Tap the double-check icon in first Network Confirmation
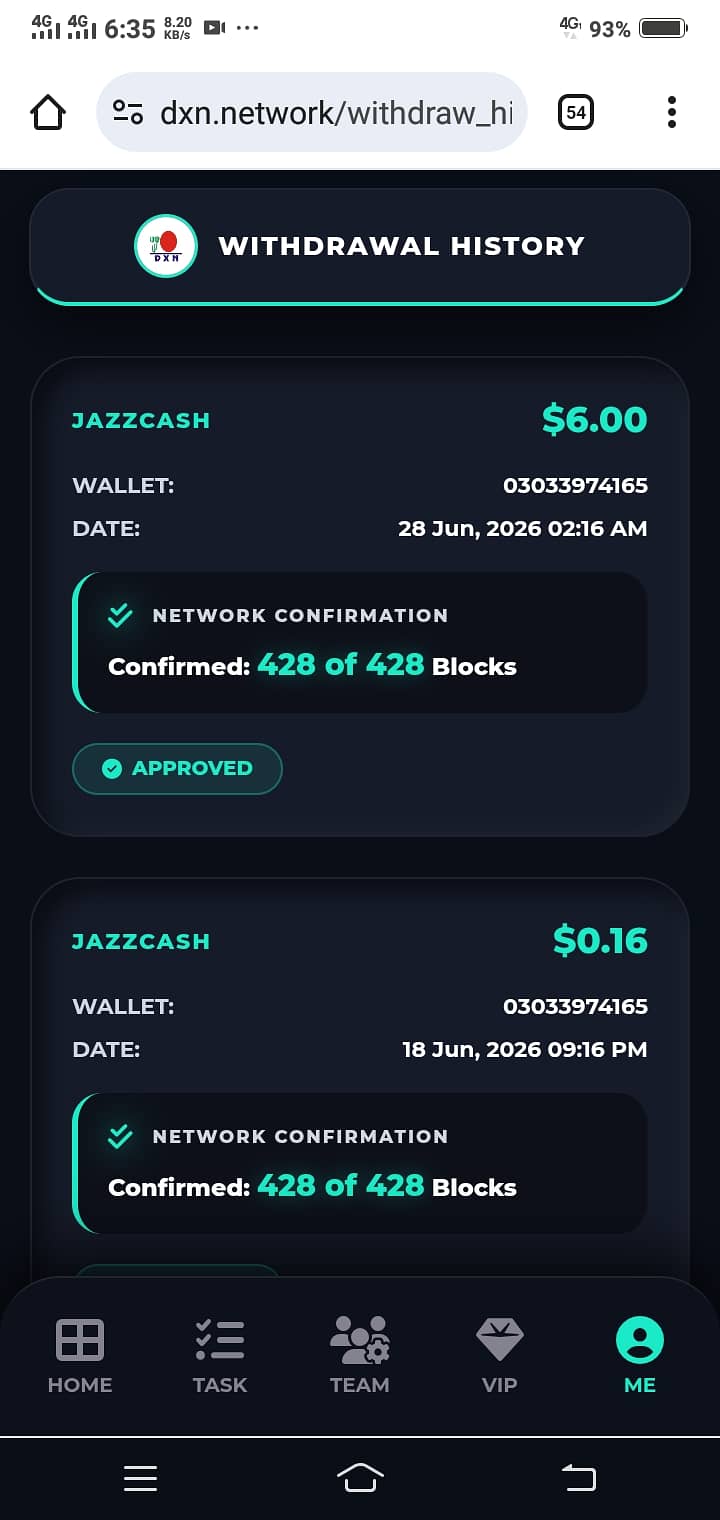 [120, 616]
